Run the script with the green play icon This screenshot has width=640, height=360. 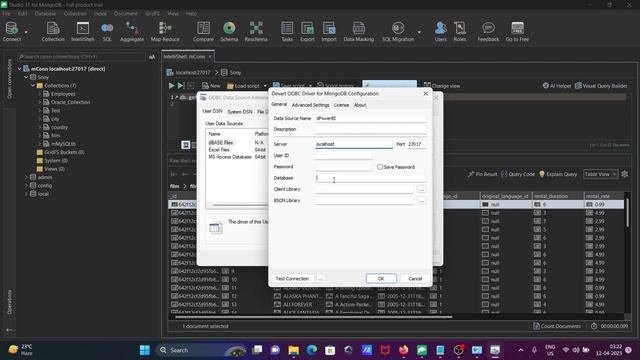click(x=171, y=86)
